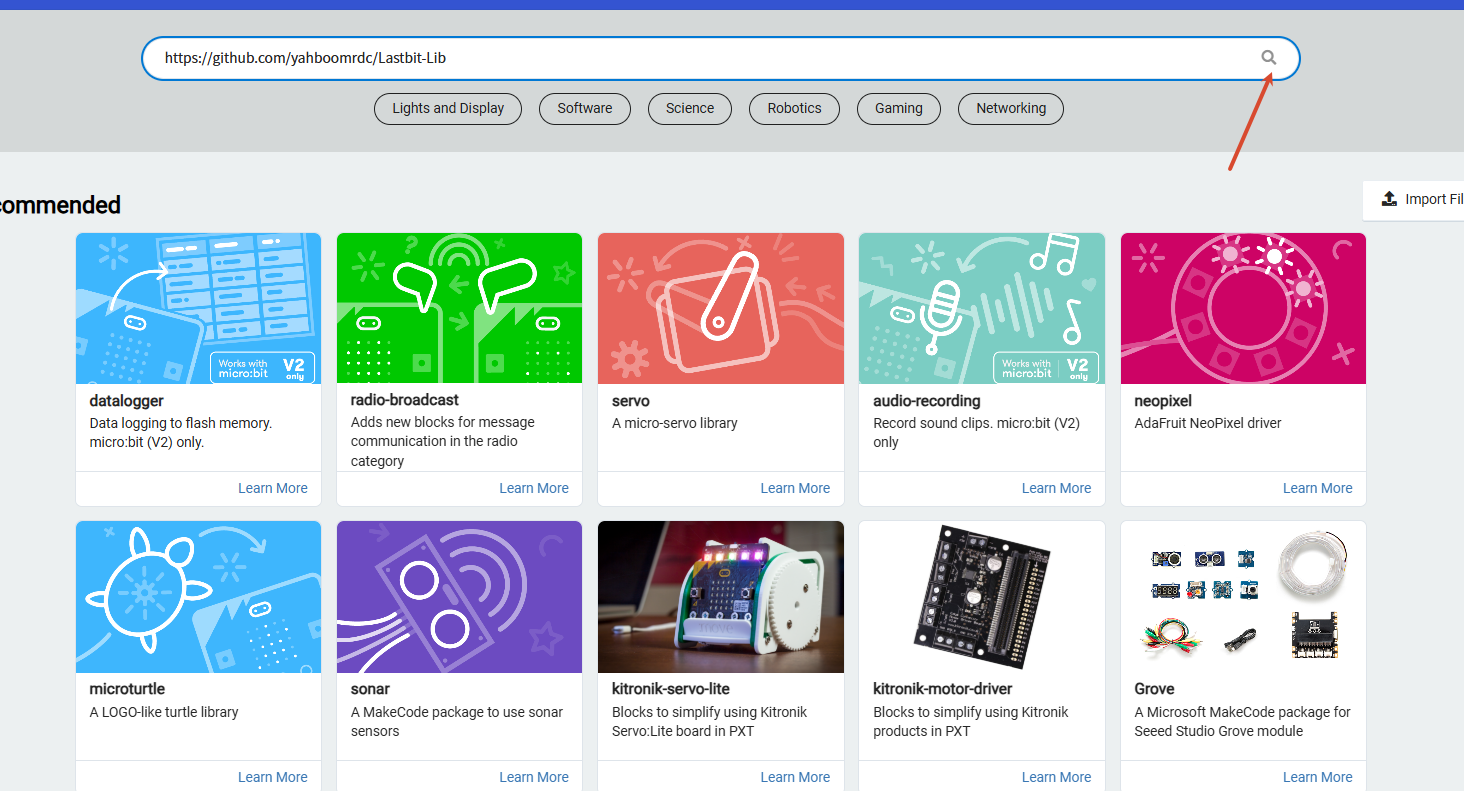Click the microturtle card title
Image resolution: width=1464 pixels, height=791 pixels.
[127, 689]
